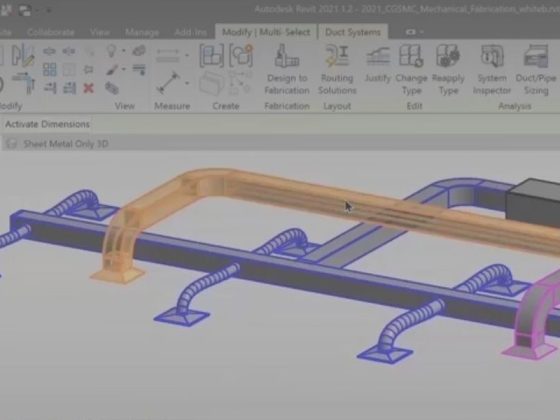Click the Justify duct tool

point(378,64)
